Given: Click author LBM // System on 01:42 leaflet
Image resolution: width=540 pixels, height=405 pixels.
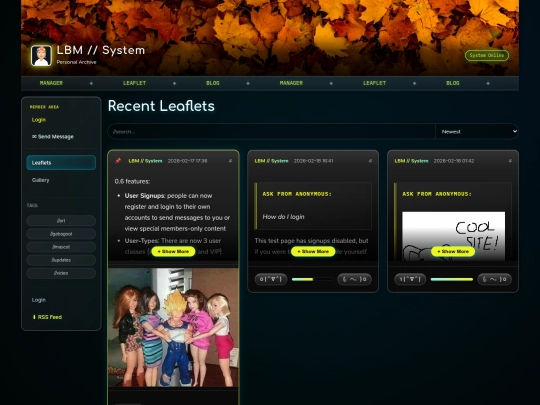Looking at the screenshot, I should 411,161.
